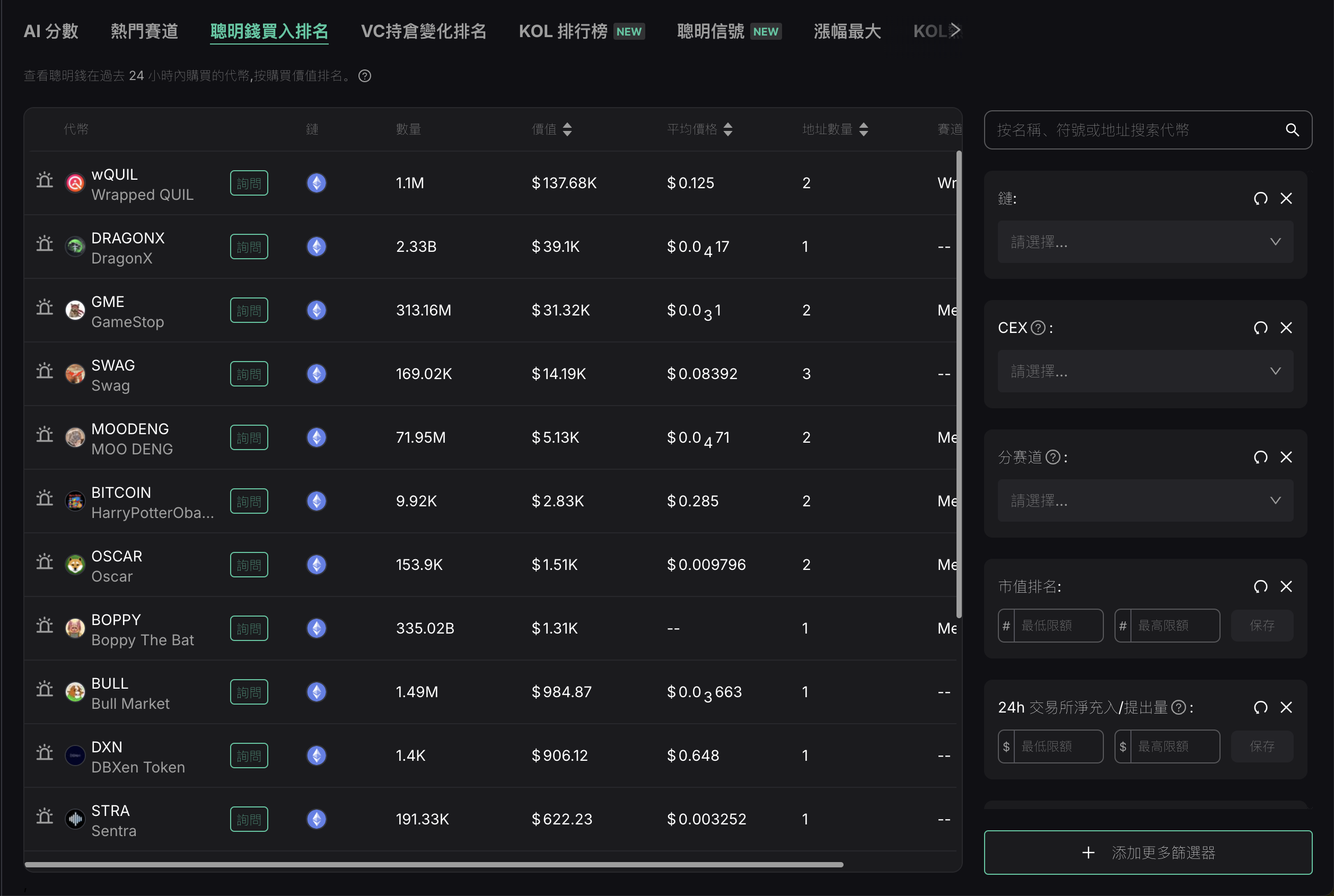The height and width of the screenshot is (896, 1334).
Task: Expand the 分赛道 dropdown
Action: (x=1145, y=500)
